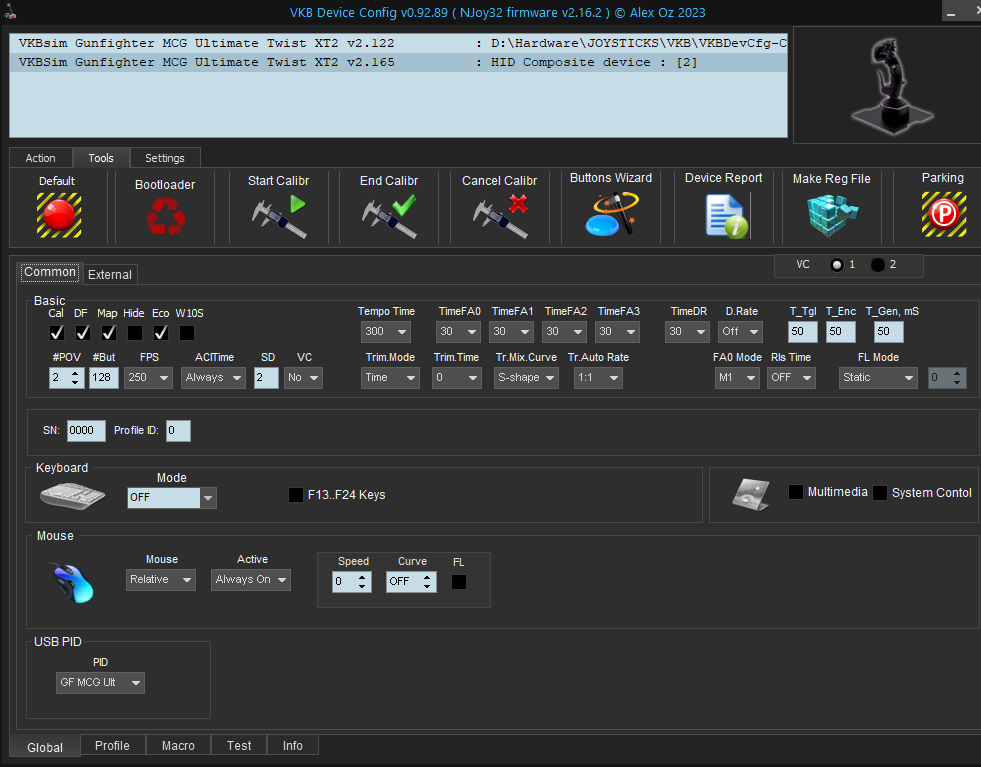The image size is (981, 767).
Task: Toggle the Eco checkbox
Action: (x=161, y=333)
